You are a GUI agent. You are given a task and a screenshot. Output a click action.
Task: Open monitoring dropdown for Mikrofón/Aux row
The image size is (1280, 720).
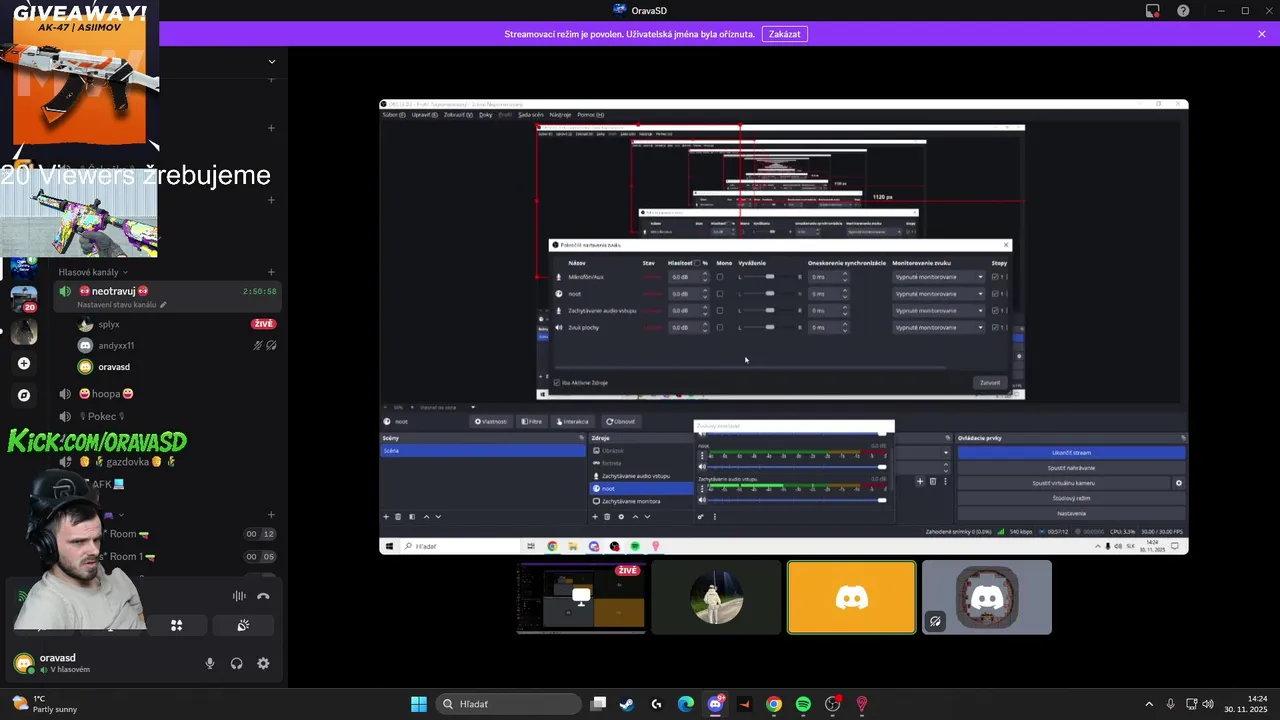(x=938, y=277)
